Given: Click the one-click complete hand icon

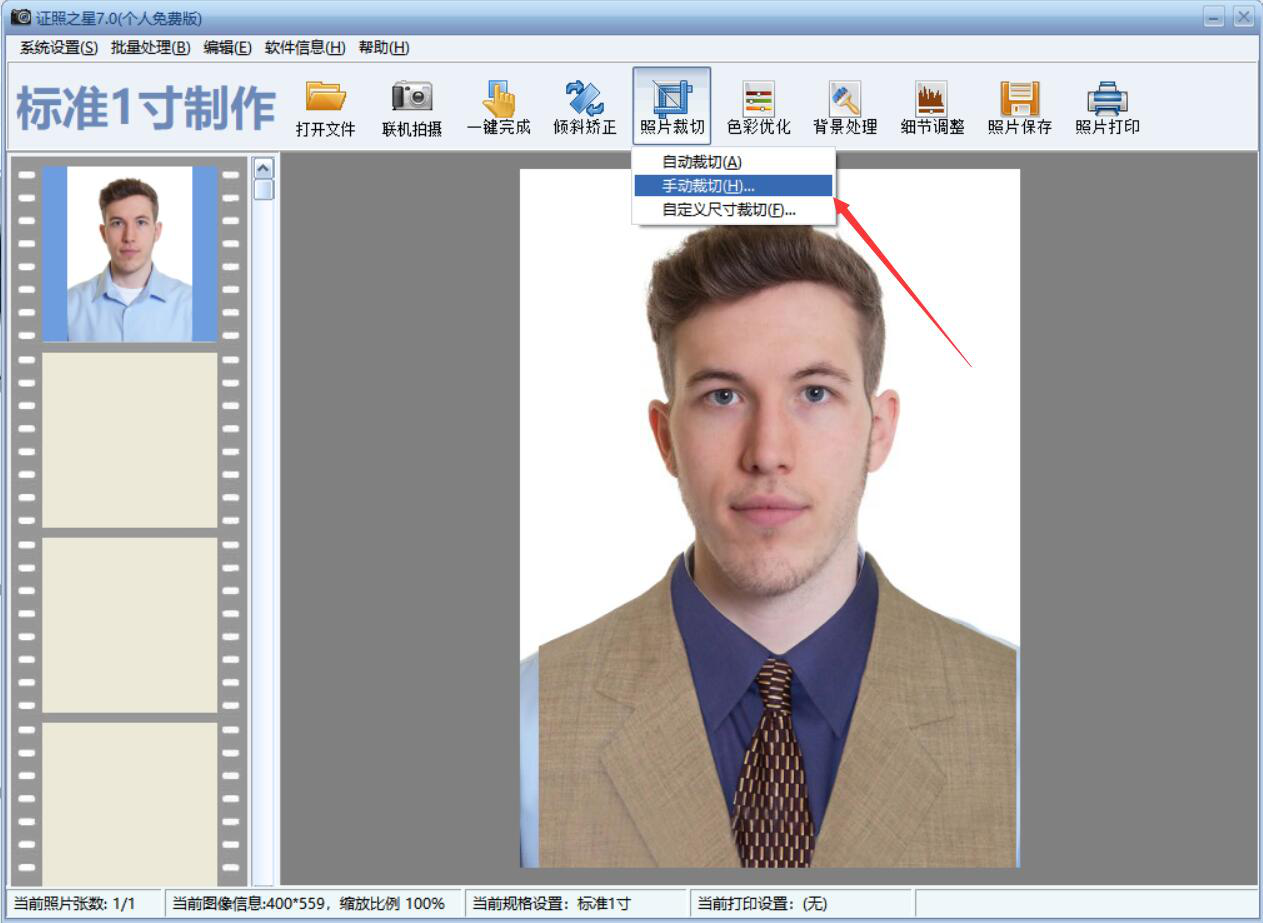Looking at the screenshot, I should pyautogui.click(x=498, y=98).
